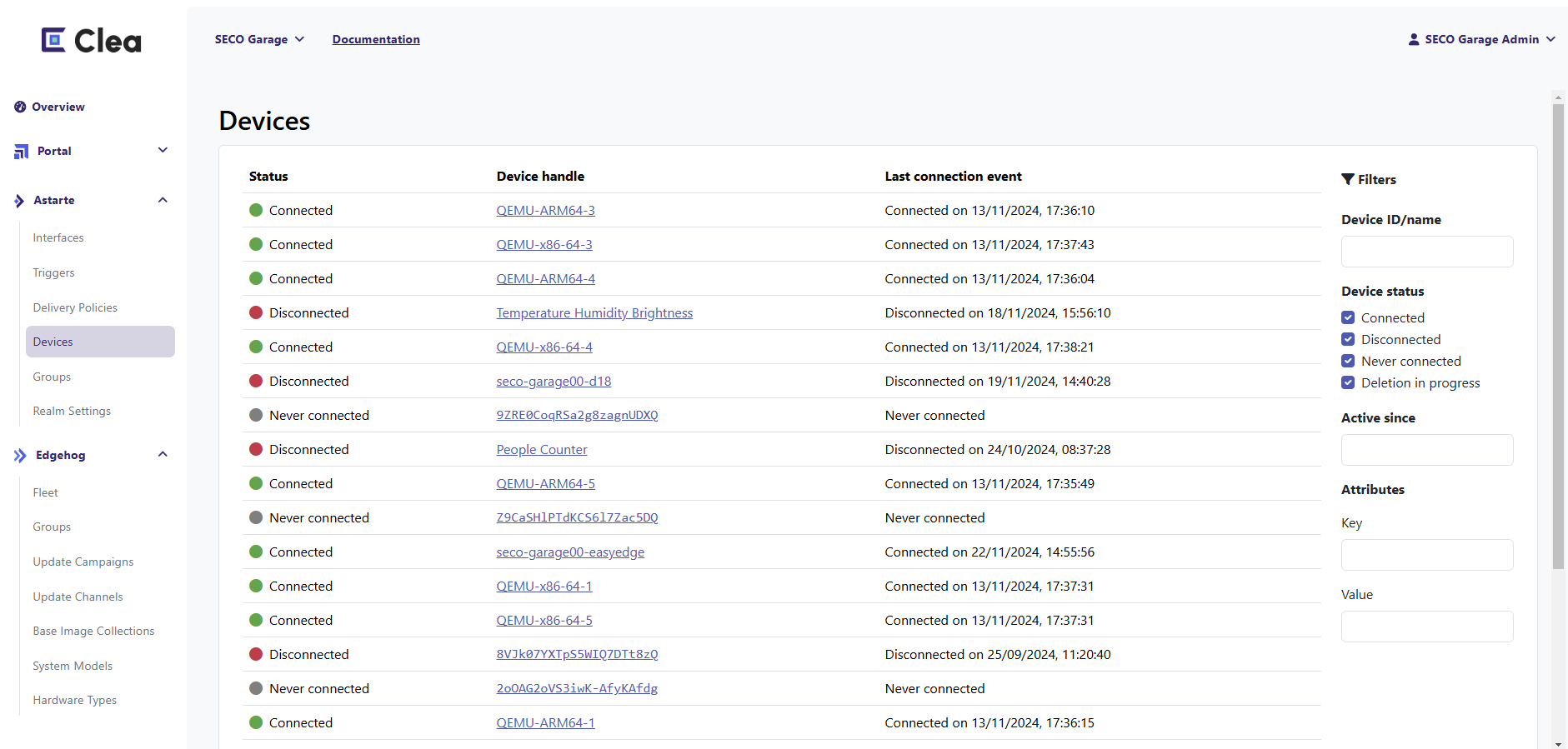
Task: Click the Astarte section icon
Action: point(19,201)
